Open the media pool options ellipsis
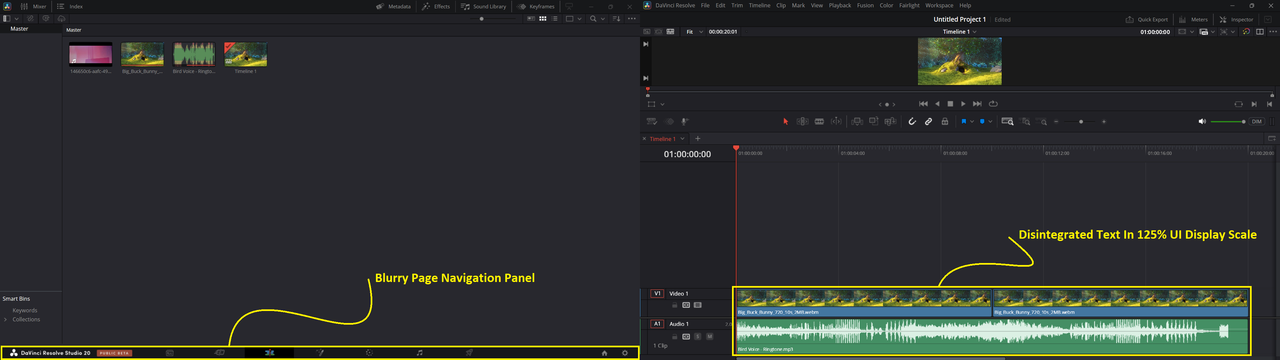 (631, 18)
